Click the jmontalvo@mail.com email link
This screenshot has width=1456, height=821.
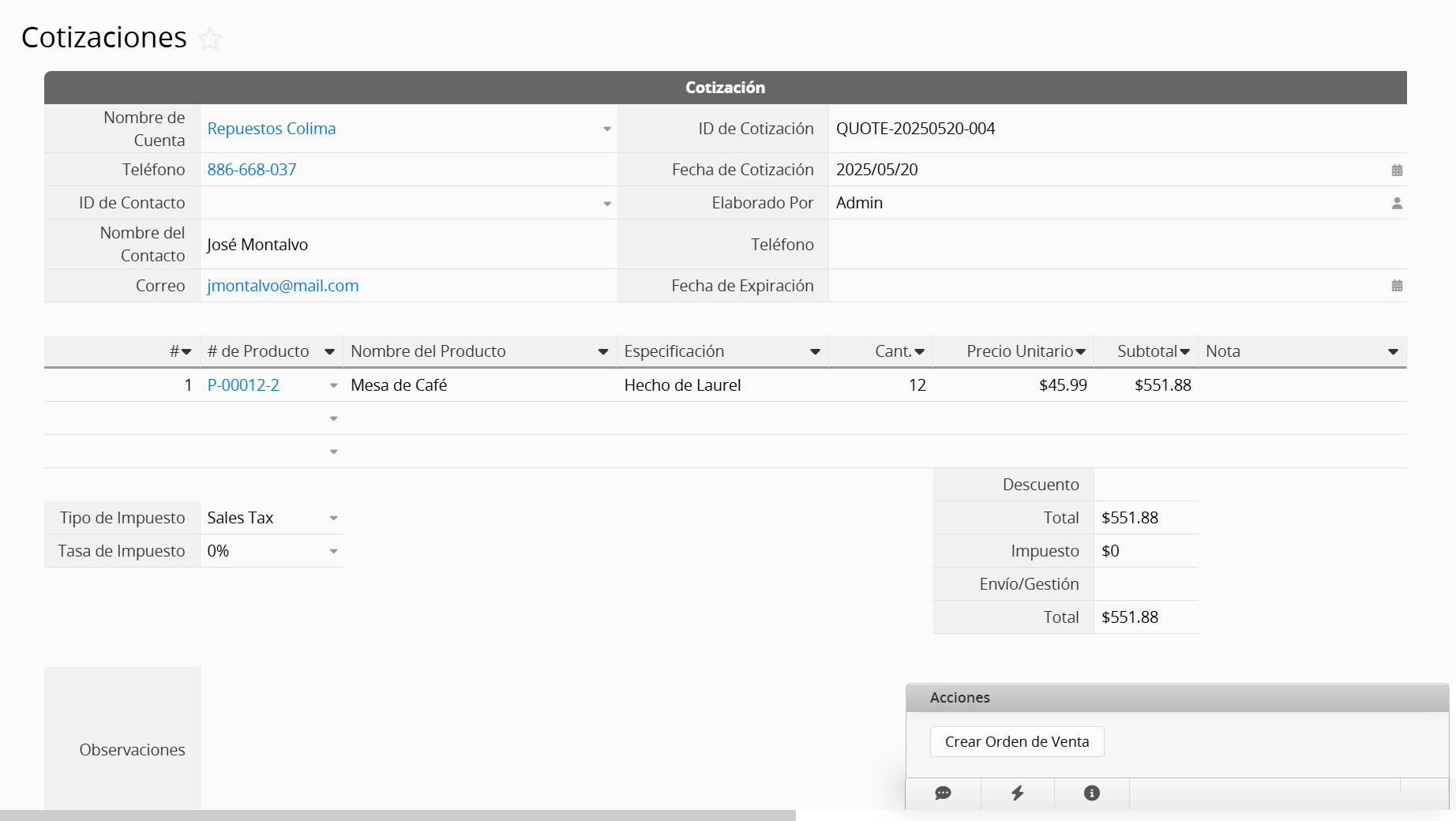[283, 286]
